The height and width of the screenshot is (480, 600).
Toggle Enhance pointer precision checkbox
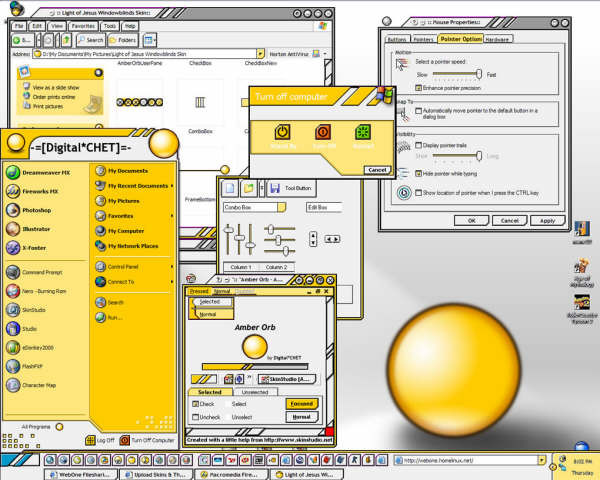coord(418,88)
